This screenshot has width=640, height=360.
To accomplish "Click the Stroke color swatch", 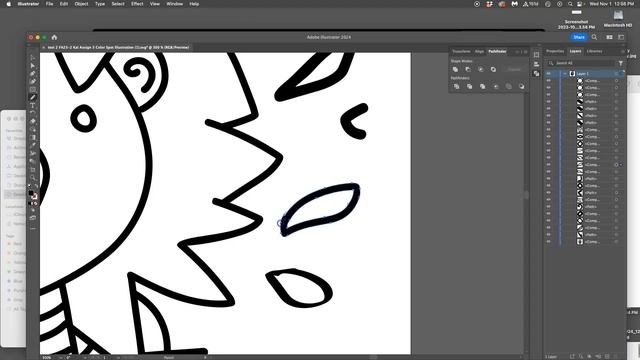I will 35,197.
